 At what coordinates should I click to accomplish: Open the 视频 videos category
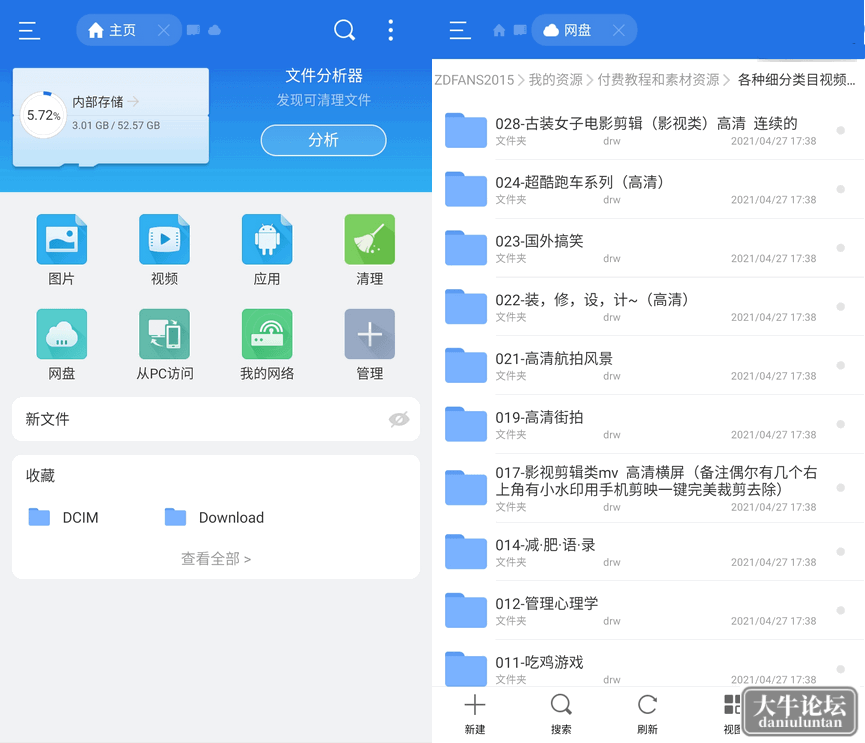pyautogui.click(x=164, y=250)
